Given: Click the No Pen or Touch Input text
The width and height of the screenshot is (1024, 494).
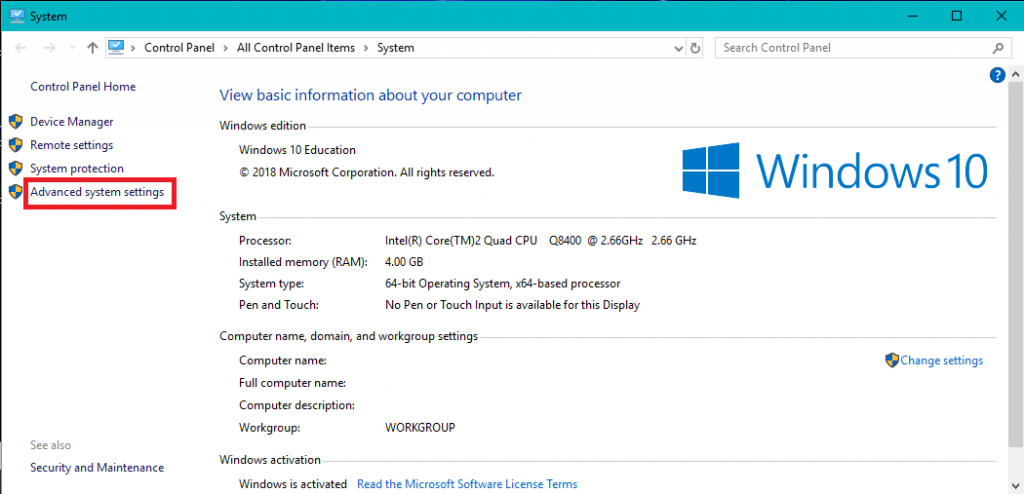Looking at the screenshot, I should [x=513, y=305].
